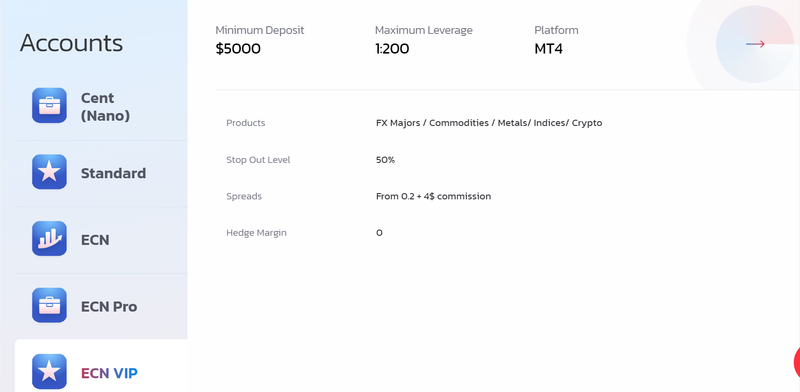Click the Minimum Deposit label

point(260,30)
